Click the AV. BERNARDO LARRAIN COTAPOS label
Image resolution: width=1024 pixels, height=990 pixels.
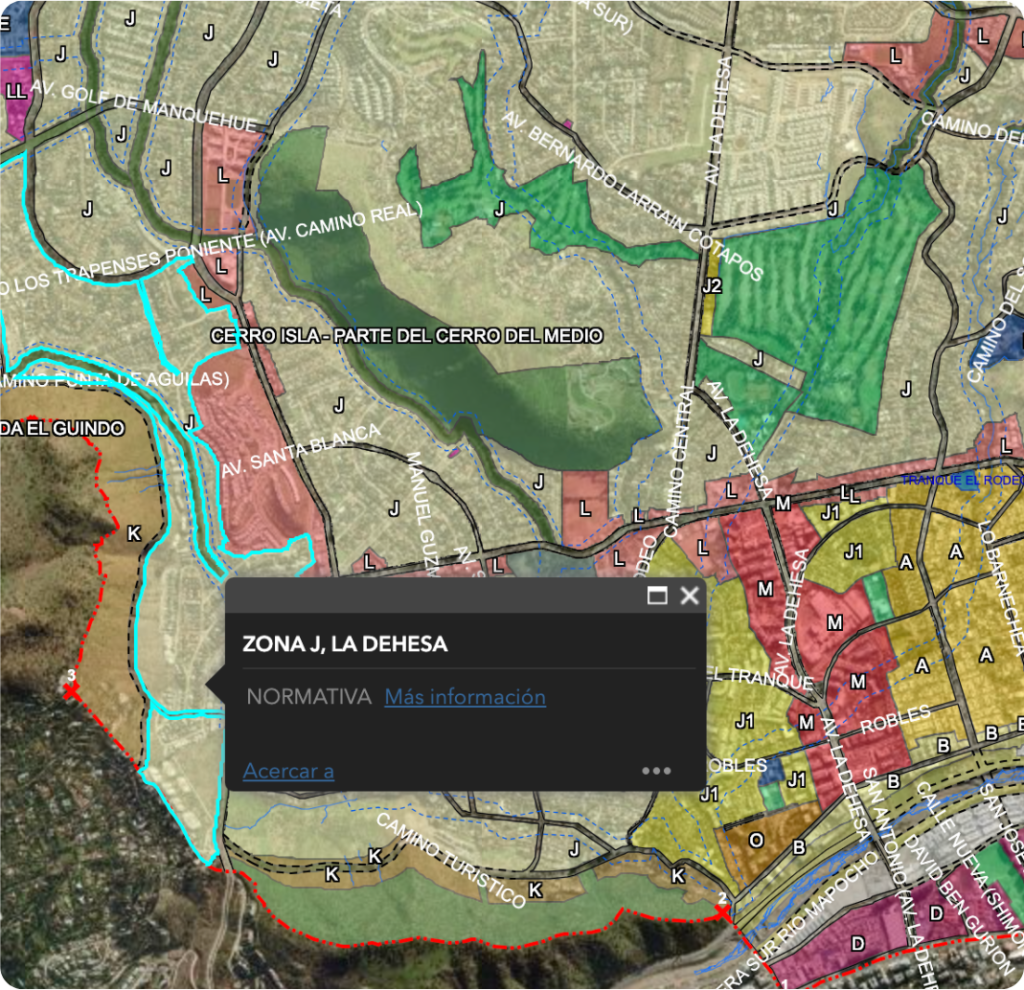tap(632, 195)
